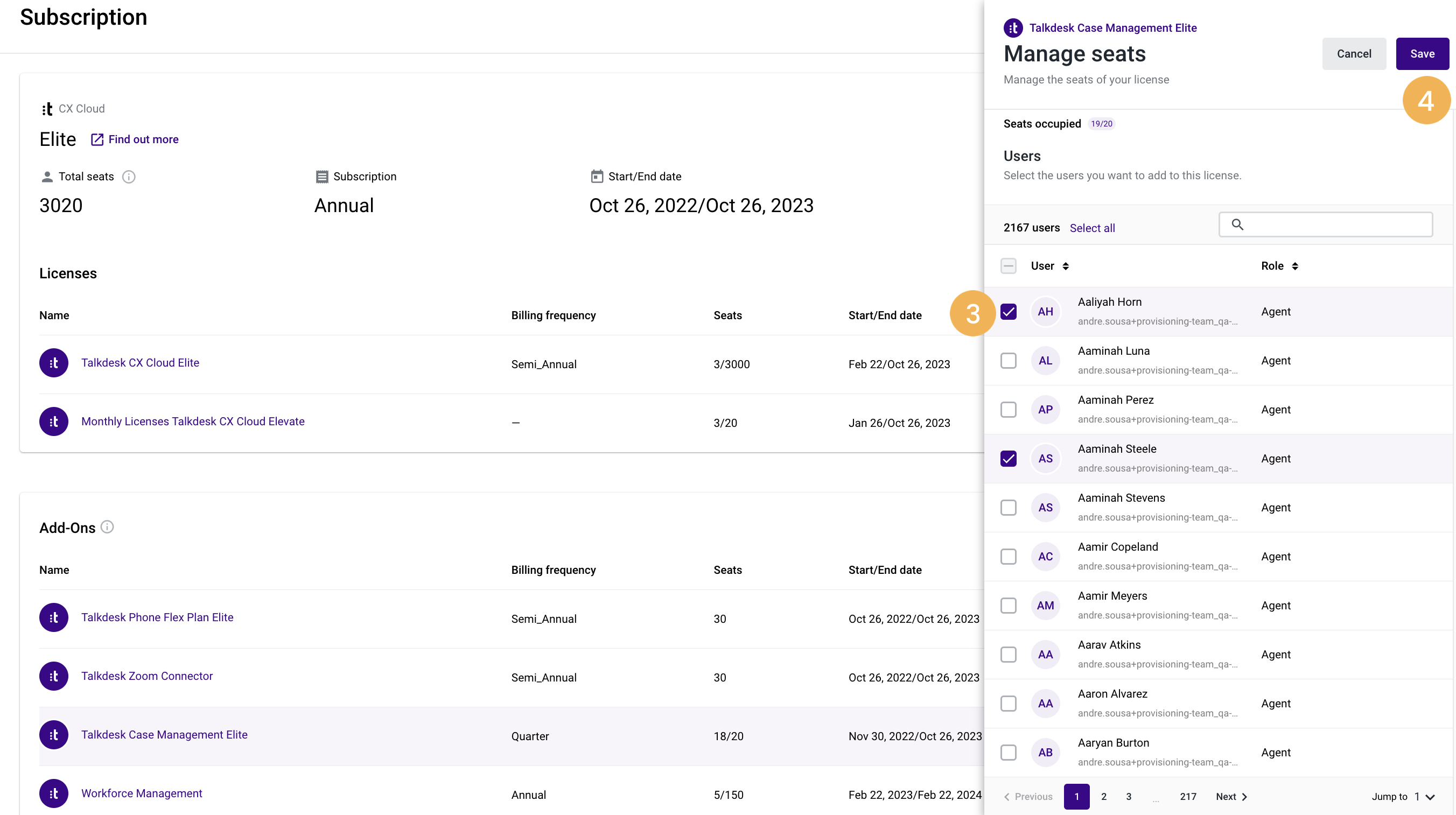Uncheck Aaminah Steele's checkbox

click(1009, 459)
